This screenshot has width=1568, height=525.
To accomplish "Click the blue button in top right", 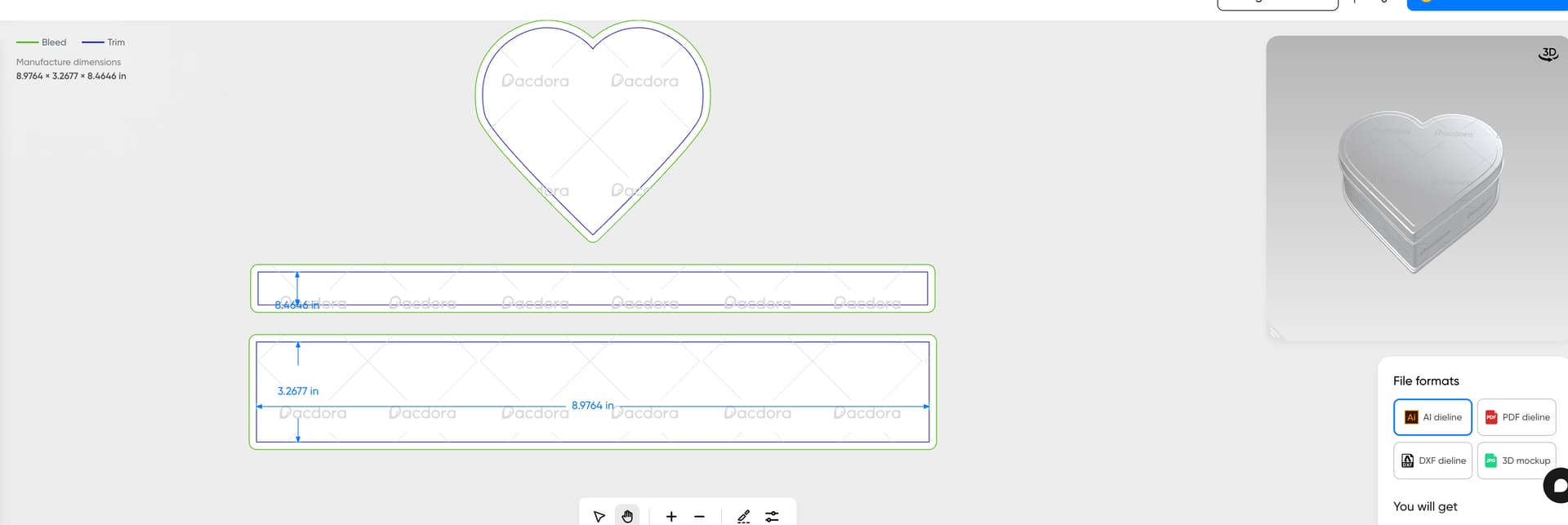I will (x=1486, y=4).
